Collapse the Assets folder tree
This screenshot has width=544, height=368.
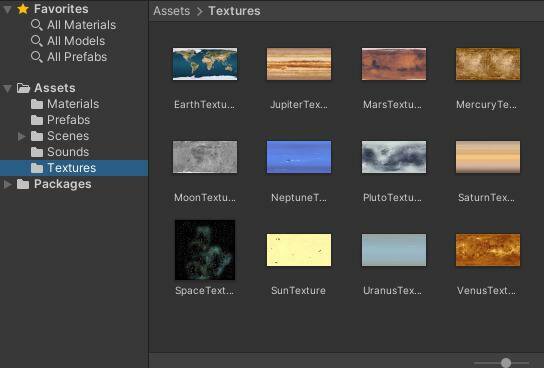[7, 88]
